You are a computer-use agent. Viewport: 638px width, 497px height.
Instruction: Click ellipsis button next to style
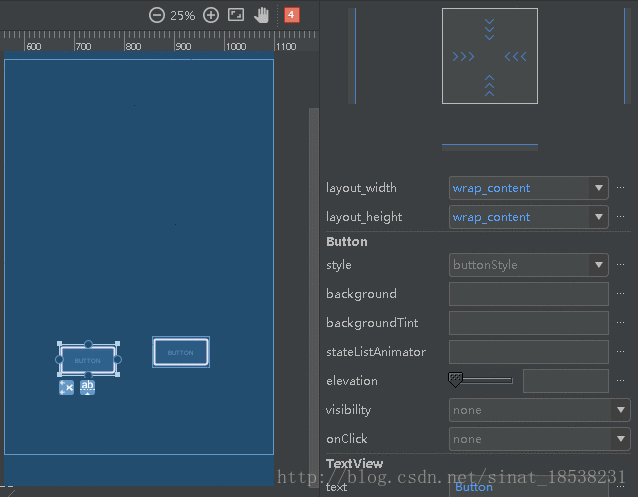click(x=620, y=265)
